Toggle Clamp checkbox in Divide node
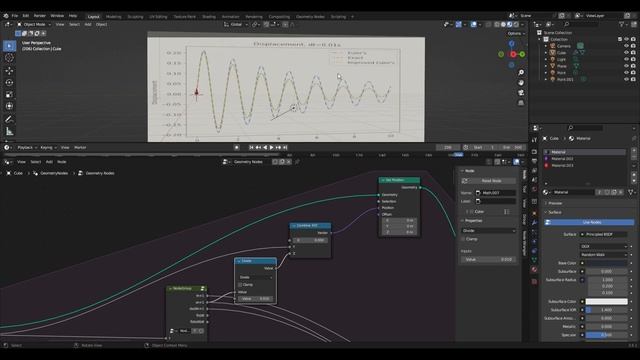 [x=240, y=284]
